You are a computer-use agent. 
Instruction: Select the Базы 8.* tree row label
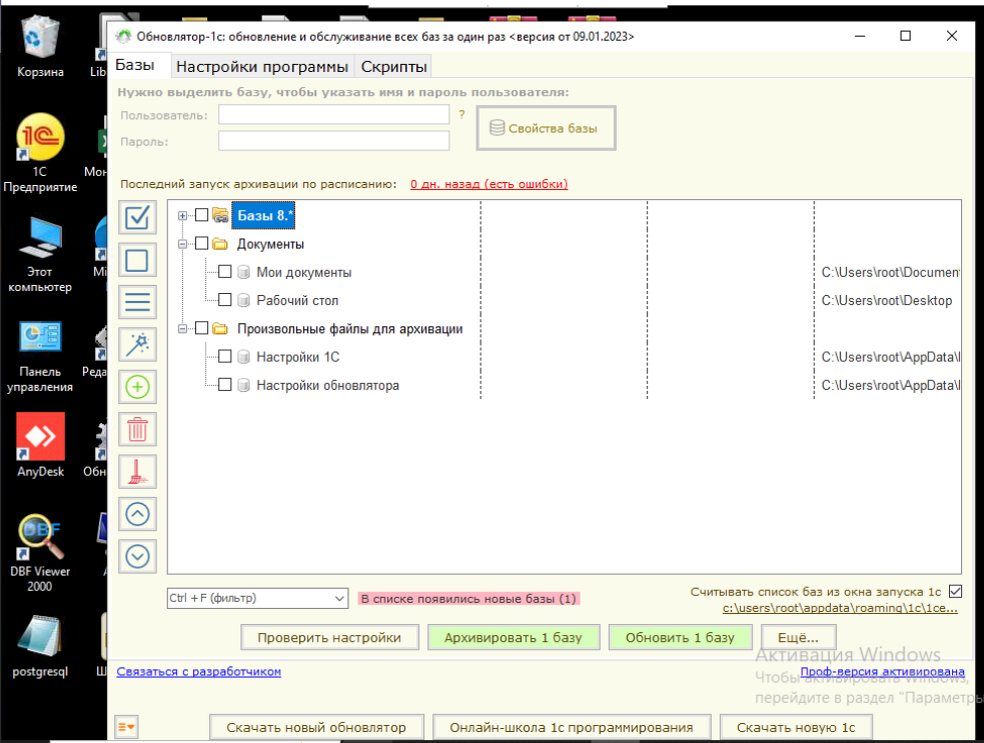pyautogui.click(x=264, y=215)
